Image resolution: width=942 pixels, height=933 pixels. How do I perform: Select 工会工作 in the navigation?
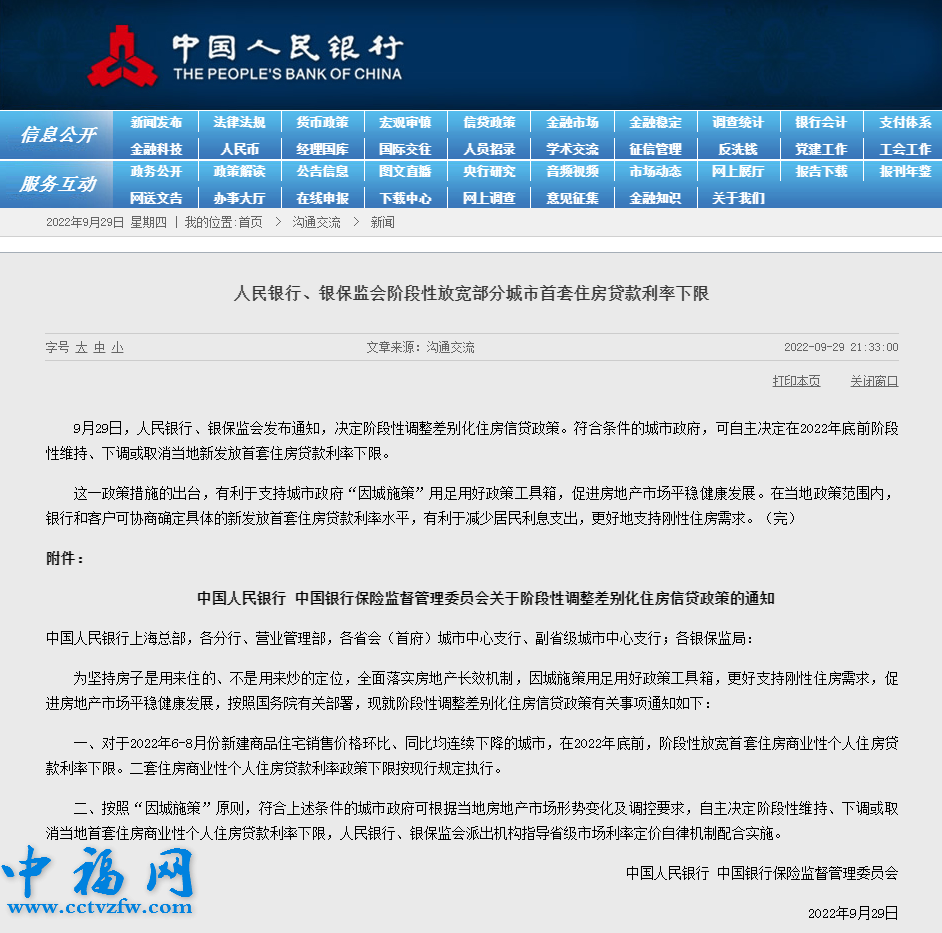905,149
